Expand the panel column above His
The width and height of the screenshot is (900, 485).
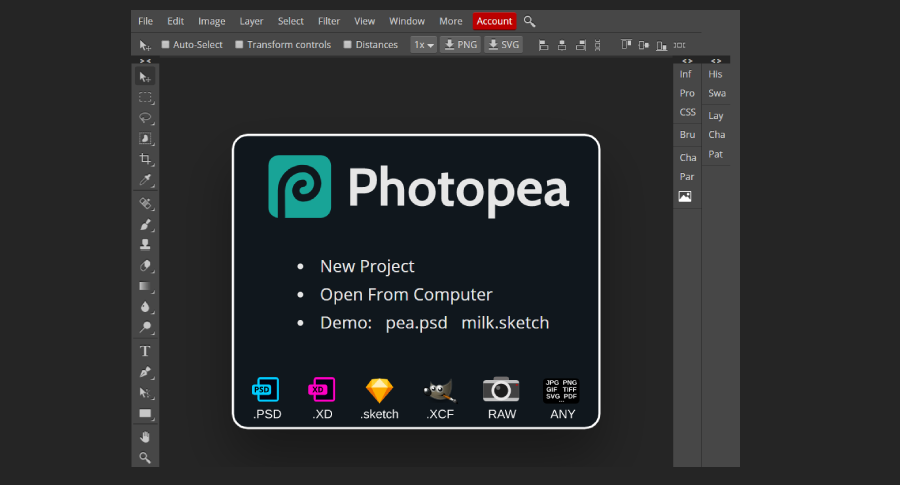point(716,60)
